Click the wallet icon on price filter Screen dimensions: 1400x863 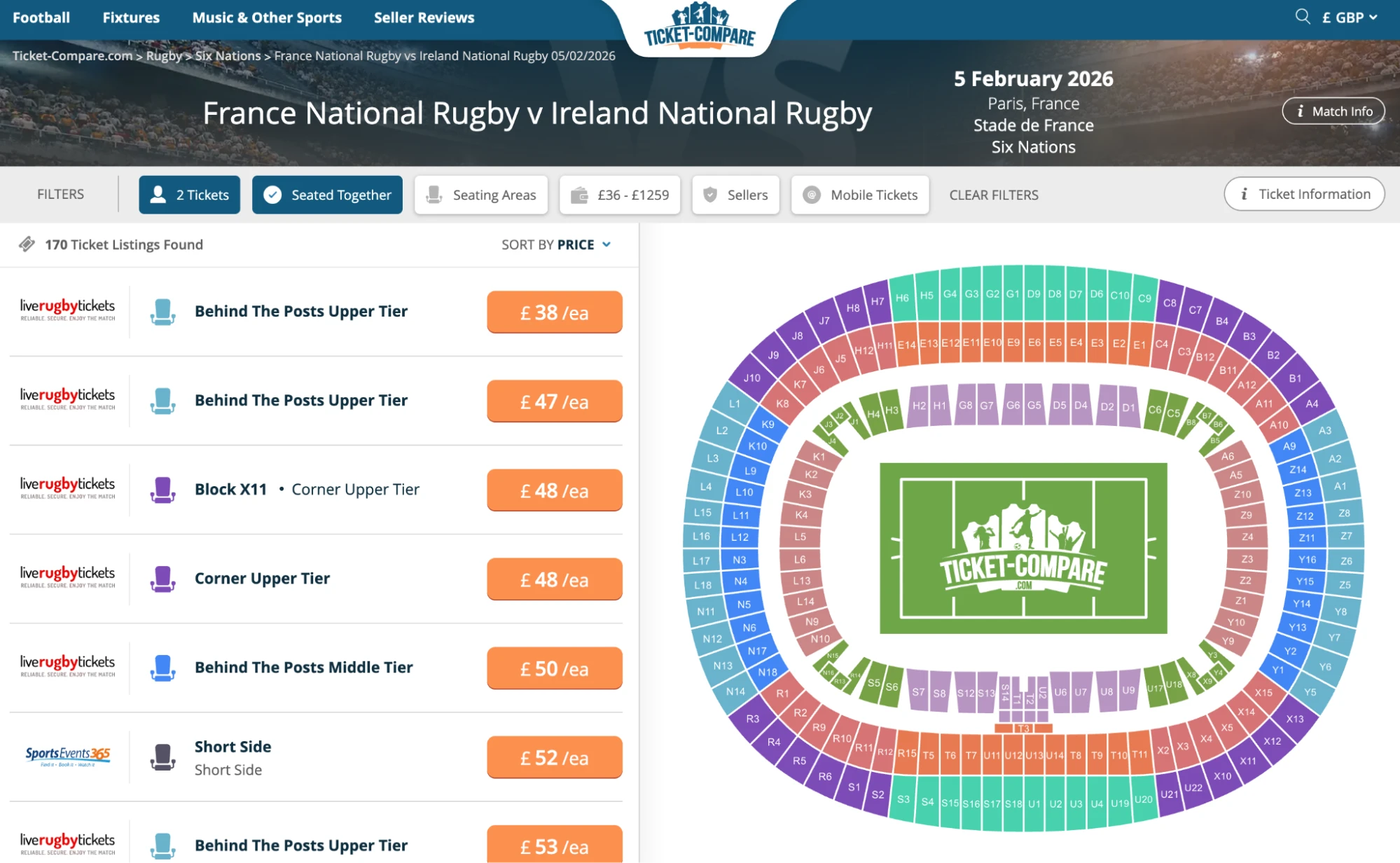(578, 195)
